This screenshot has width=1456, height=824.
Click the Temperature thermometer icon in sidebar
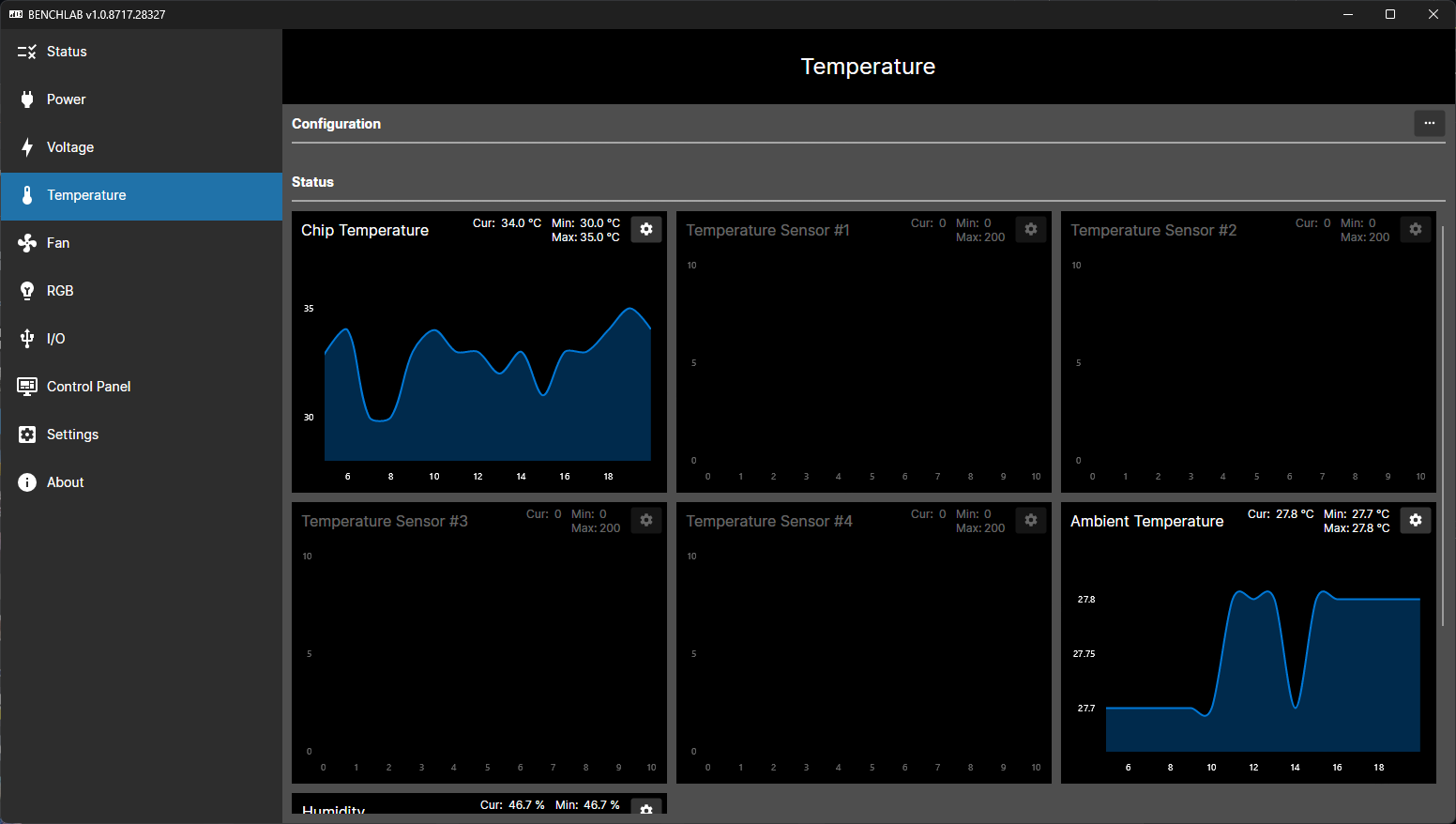click(x=26, y=195)
